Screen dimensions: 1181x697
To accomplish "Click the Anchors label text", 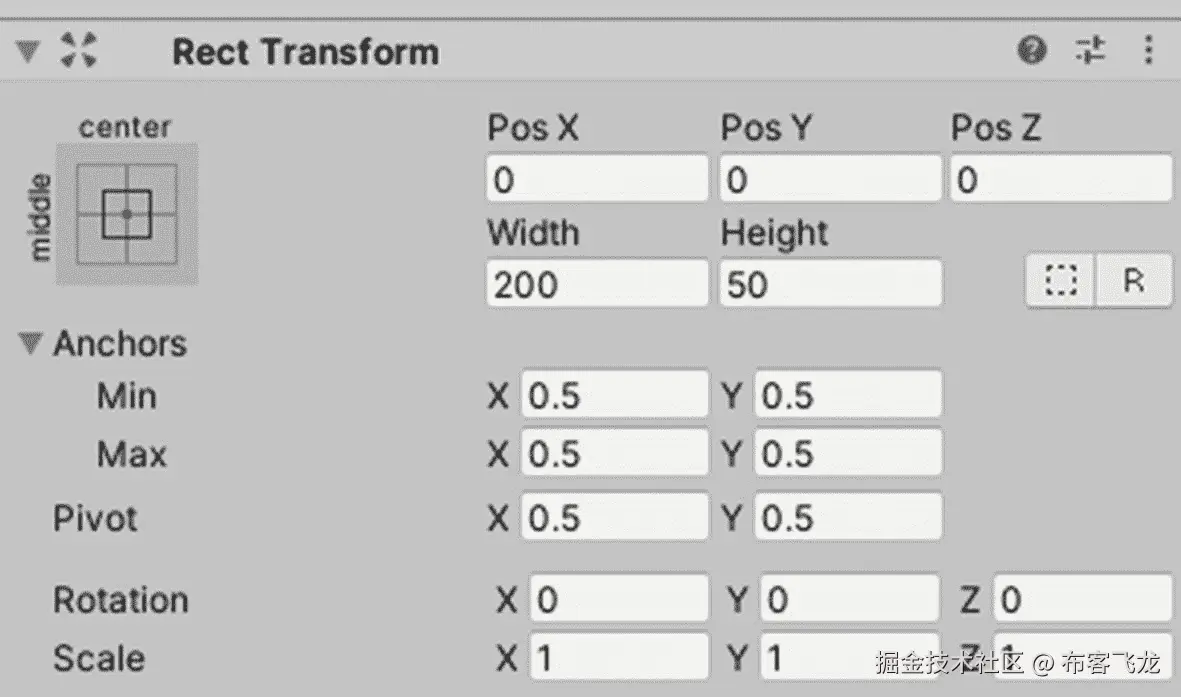I will (120, 344).
